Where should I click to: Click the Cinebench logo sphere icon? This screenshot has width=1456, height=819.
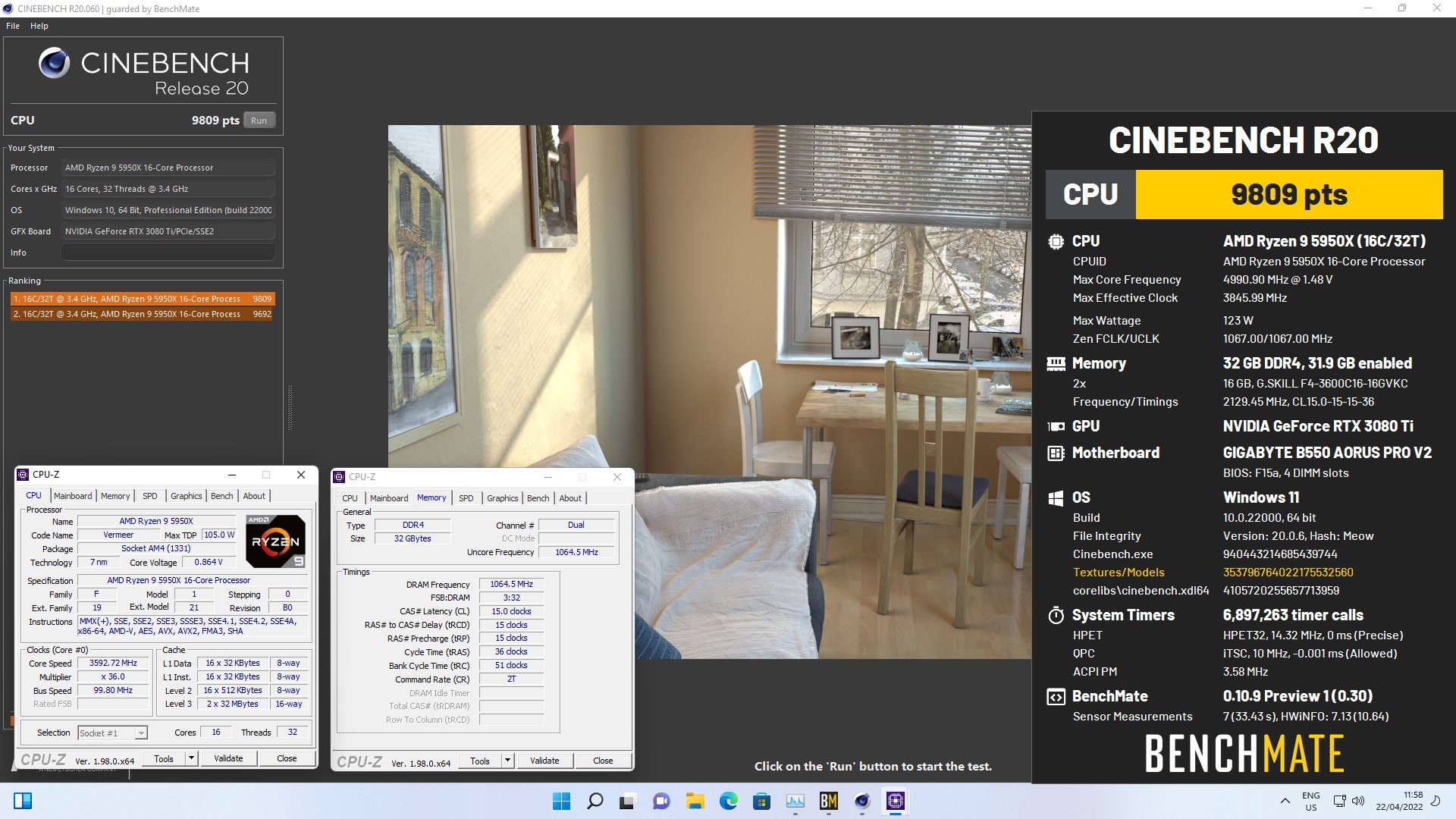55,63
